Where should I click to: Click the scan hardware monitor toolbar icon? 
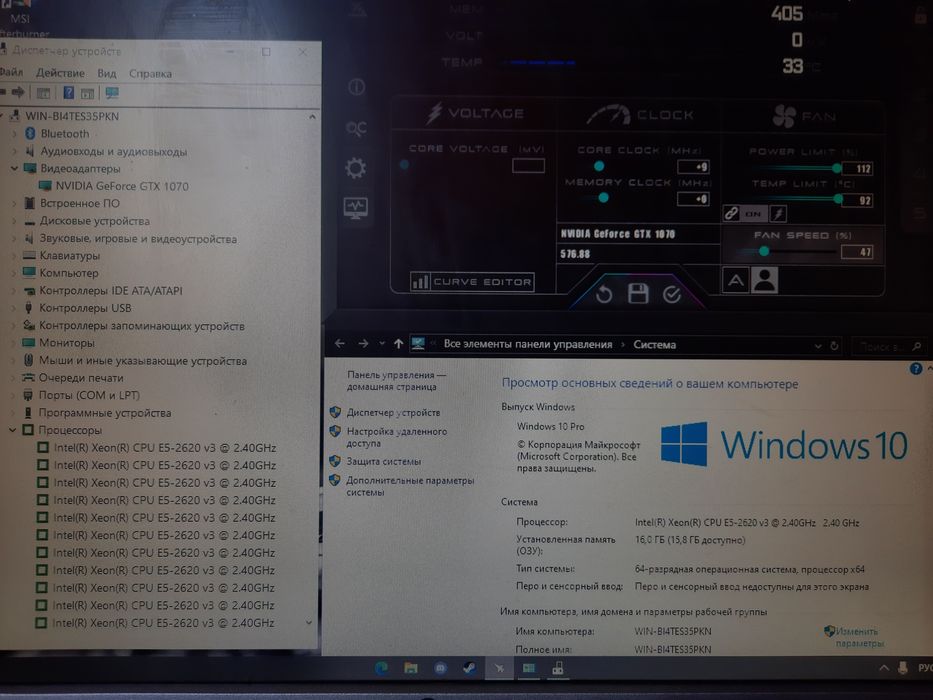111,93
